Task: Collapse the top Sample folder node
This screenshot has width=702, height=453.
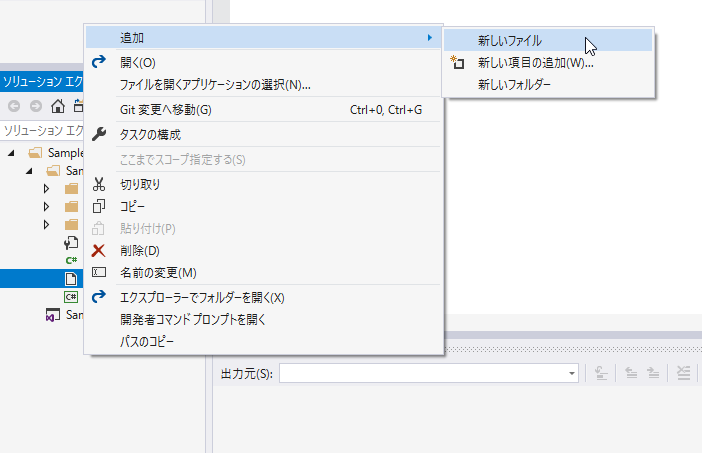Action: (11, 153)
